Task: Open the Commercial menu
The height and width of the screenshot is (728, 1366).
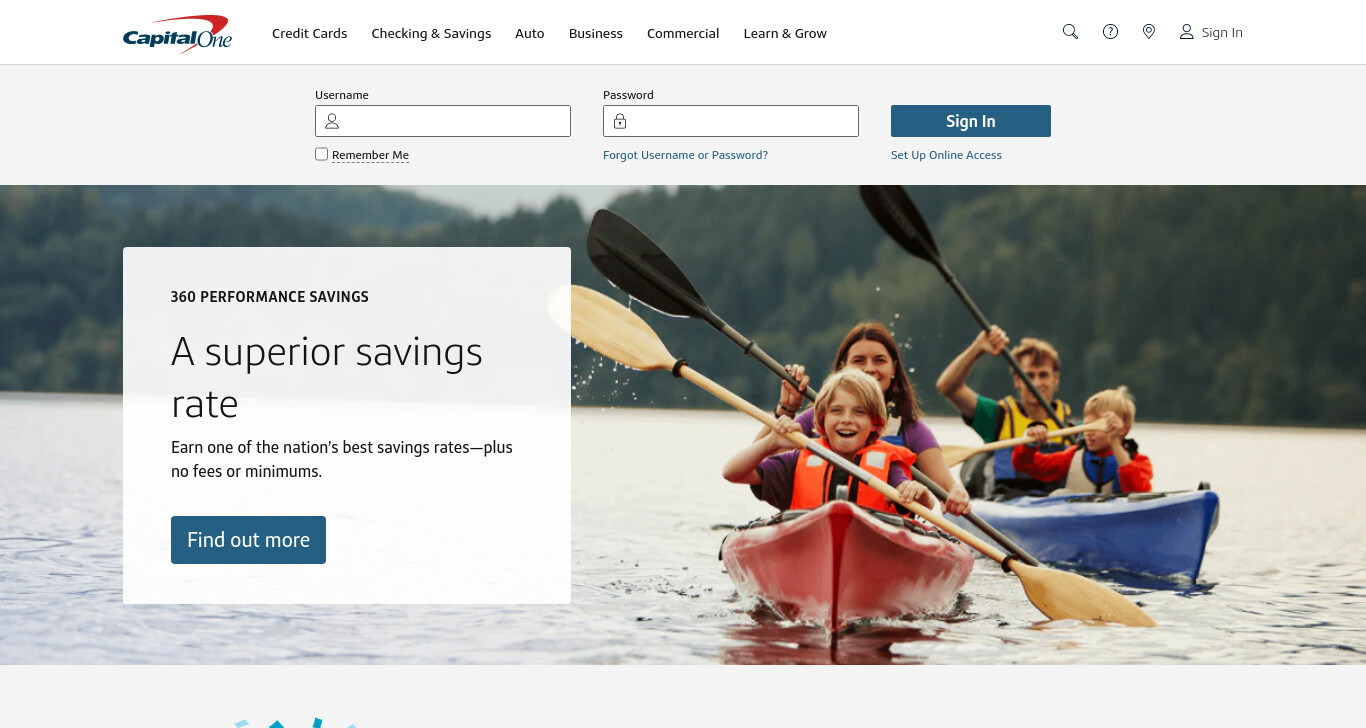Action: 683,33
